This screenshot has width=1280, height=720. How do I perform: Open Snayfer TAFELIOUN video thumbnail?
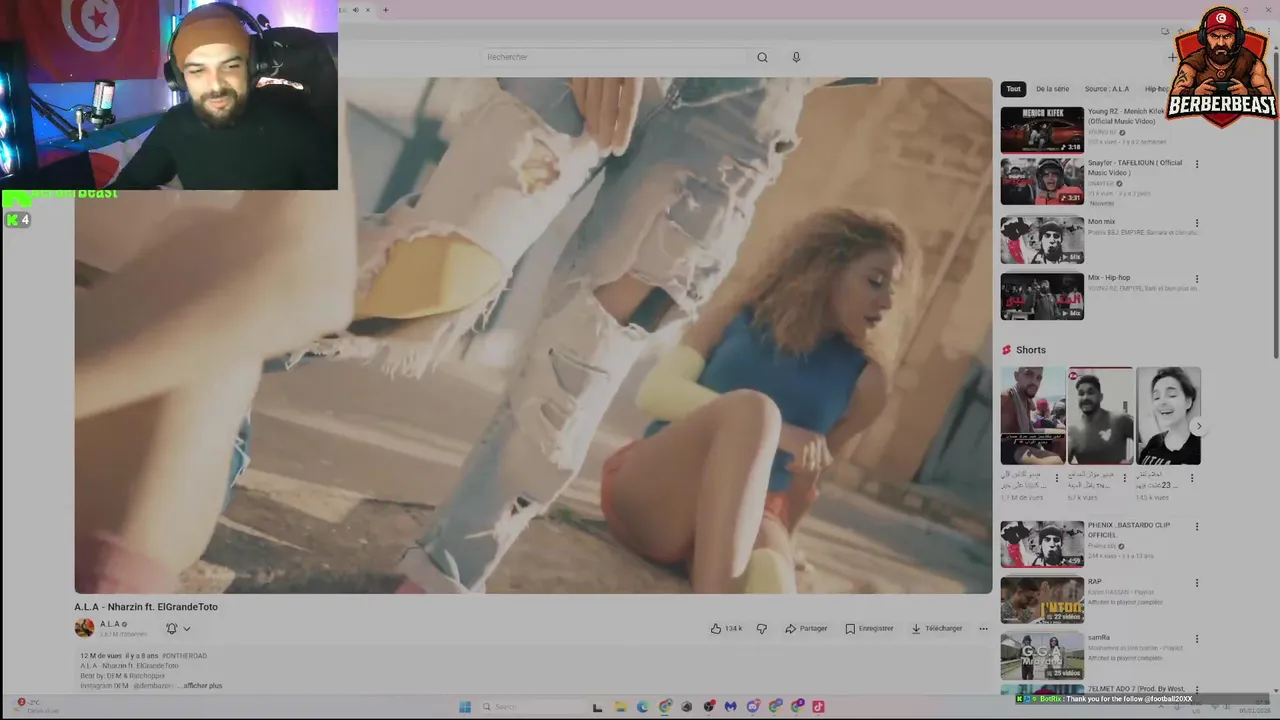[x=1042, y=181]
